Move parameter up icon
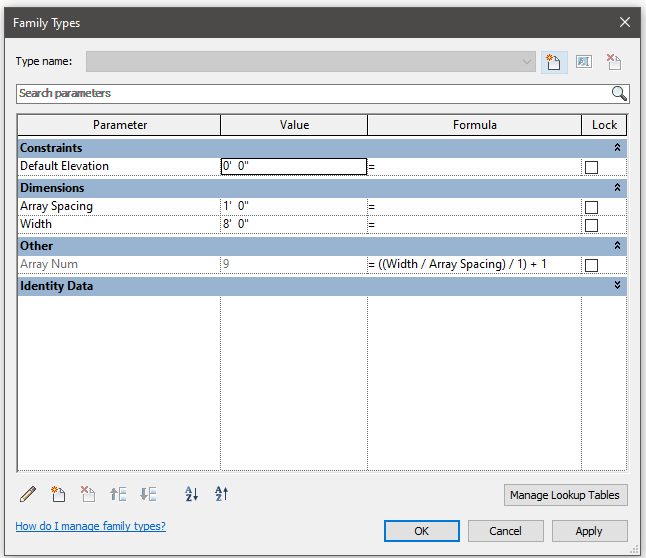Image resolution: width=646 pixels, height=558 pixels. [118, 494]
